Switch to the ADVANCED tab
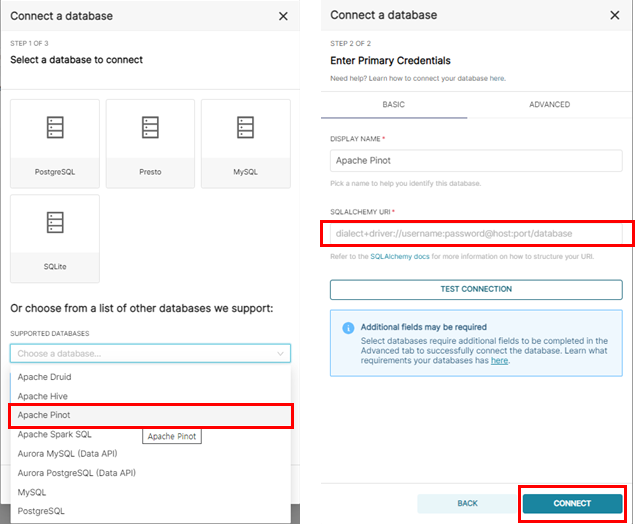This screenshot has width=635, height=524. (x=549, y=104)
